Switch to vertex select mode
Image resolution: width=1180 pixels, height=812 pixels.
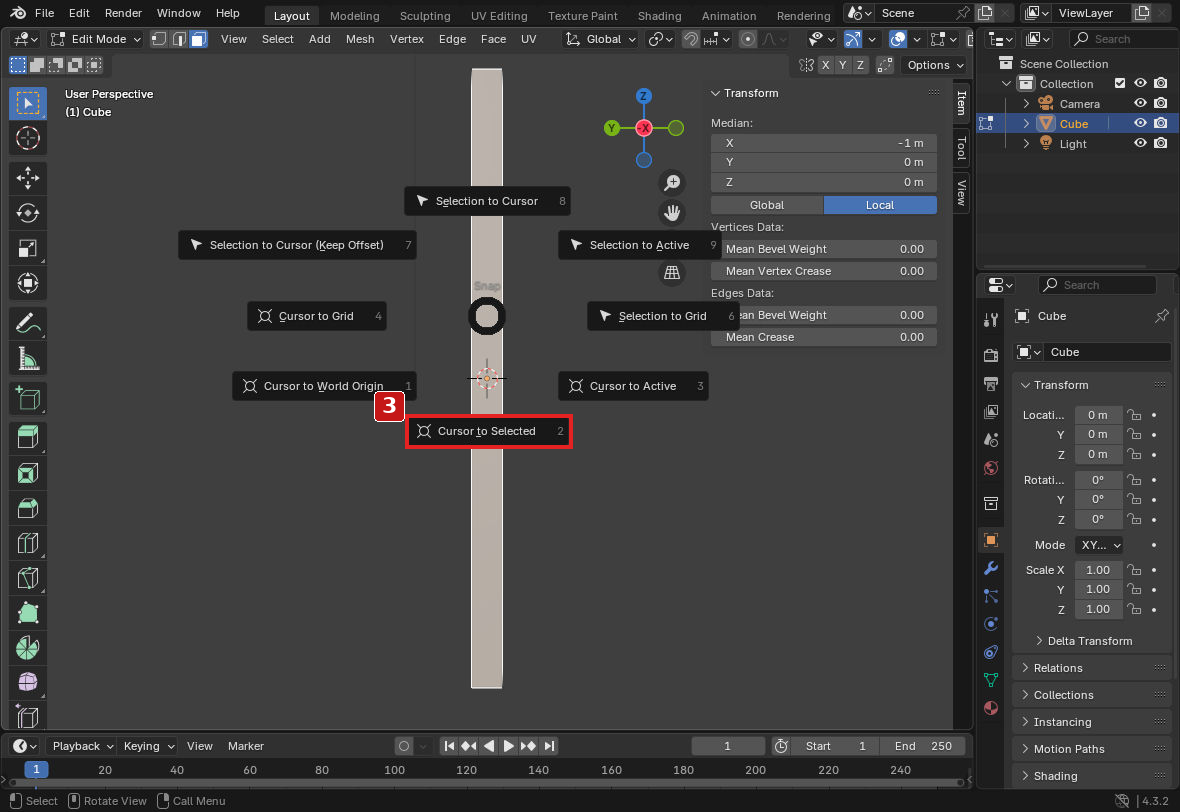[159, 39]
